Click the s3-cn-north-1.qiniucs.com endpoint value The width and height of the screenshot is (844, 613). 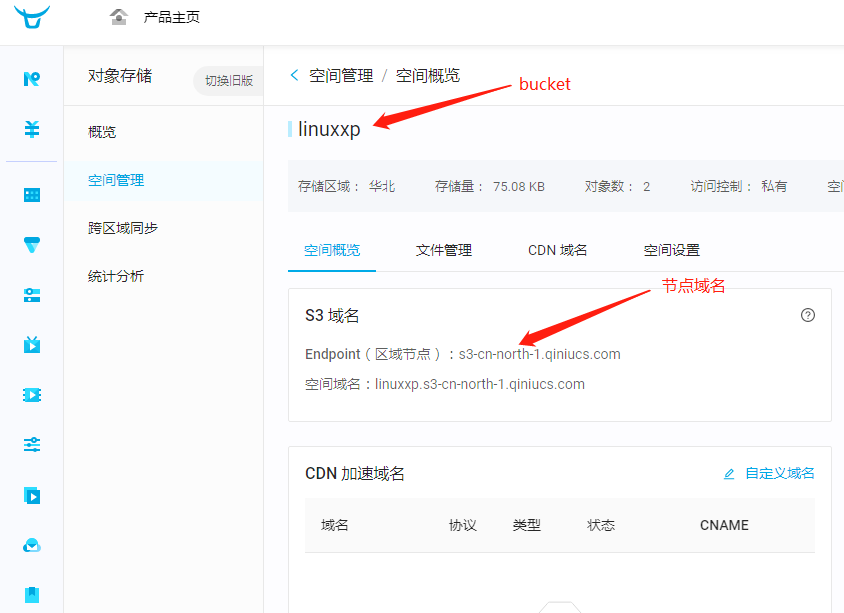(539, 354)
